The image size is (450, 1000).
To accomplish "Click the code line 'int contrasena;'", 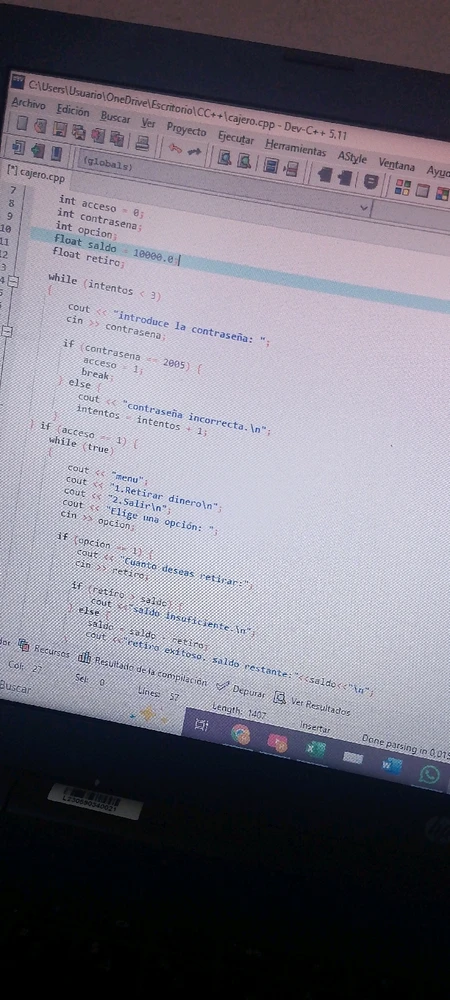I will tap(99, 219).
